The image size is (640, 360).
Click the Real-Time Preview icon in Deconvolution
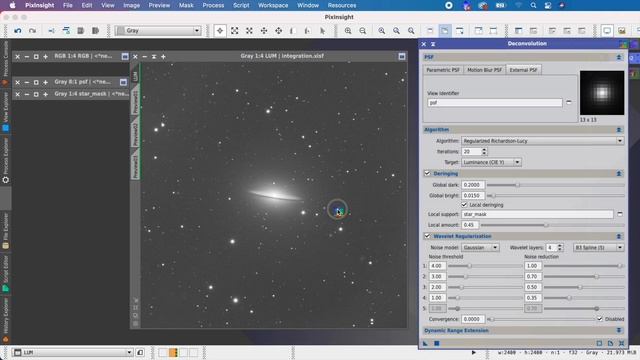click(599, 343)
